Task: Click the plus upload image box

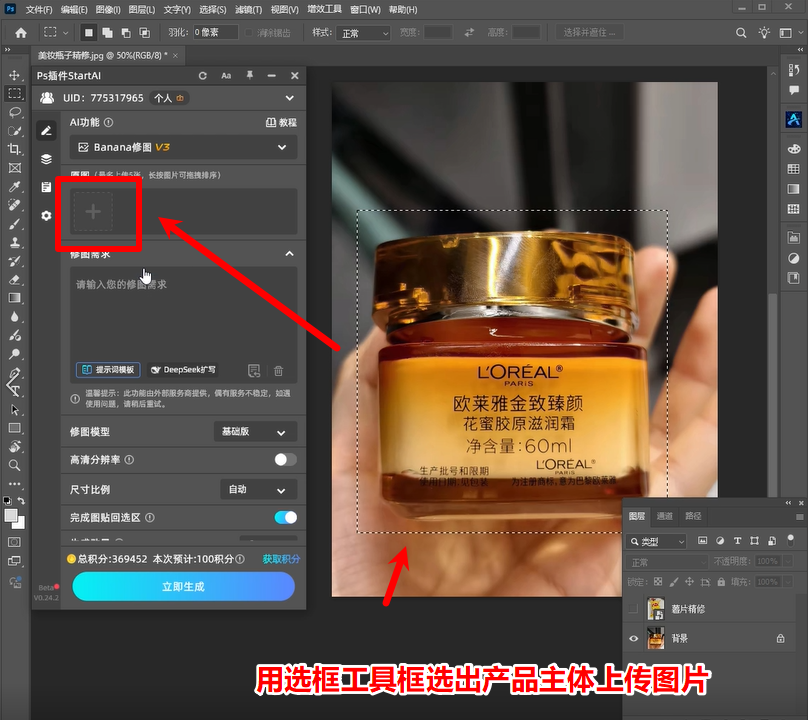Action: 93,212
